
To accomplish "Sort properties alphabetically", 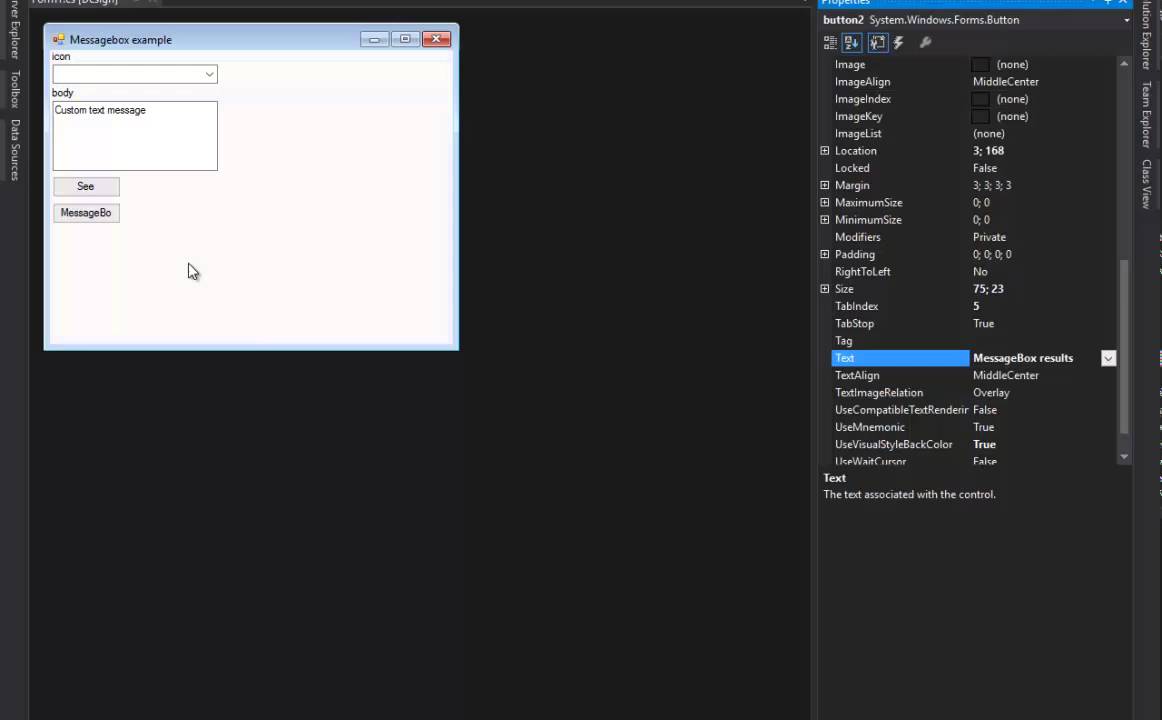I will (851, 43).
